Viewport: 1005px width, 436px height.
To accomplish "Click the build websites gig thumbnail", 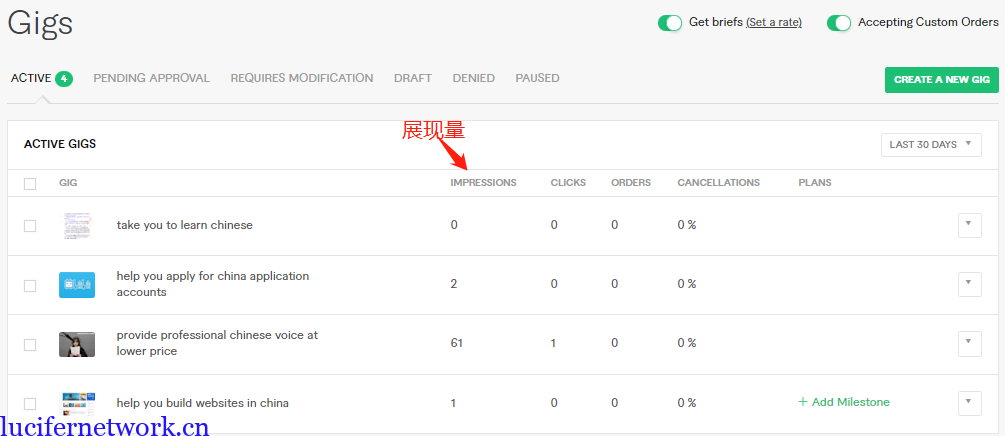I will (77, 403).
